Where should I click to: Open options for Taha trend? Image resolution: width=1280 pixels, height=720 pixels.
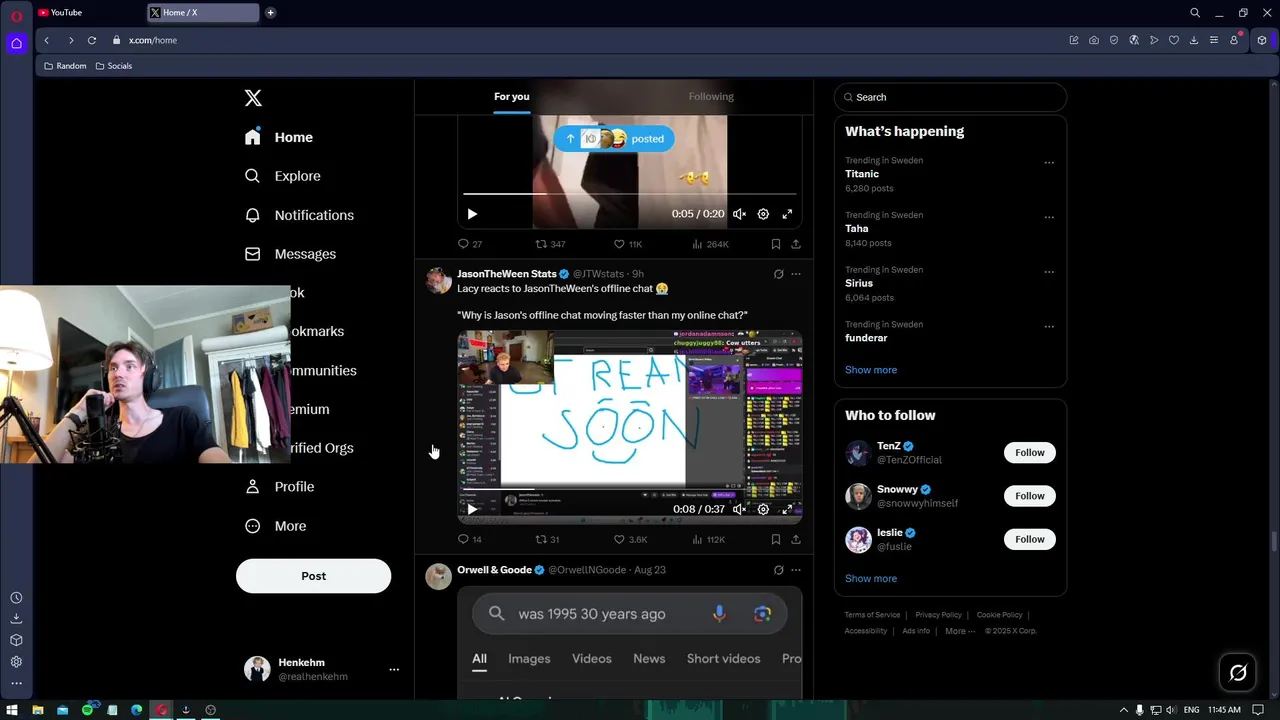click(x=1049, y=217)
